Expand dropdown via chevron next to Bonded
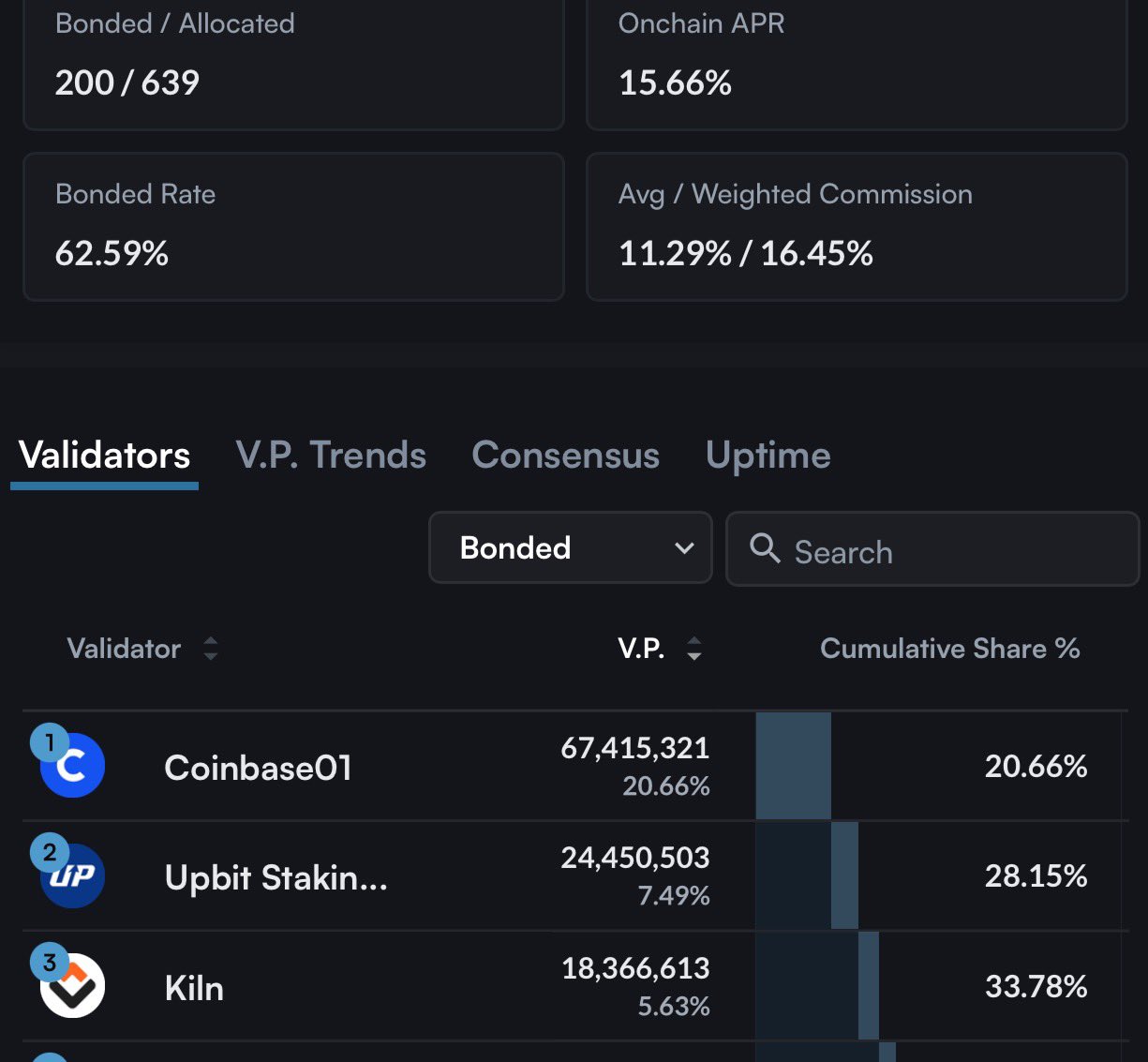Image resolution: width=1148 pixels, height=1062 pixels. coord(685,548)
